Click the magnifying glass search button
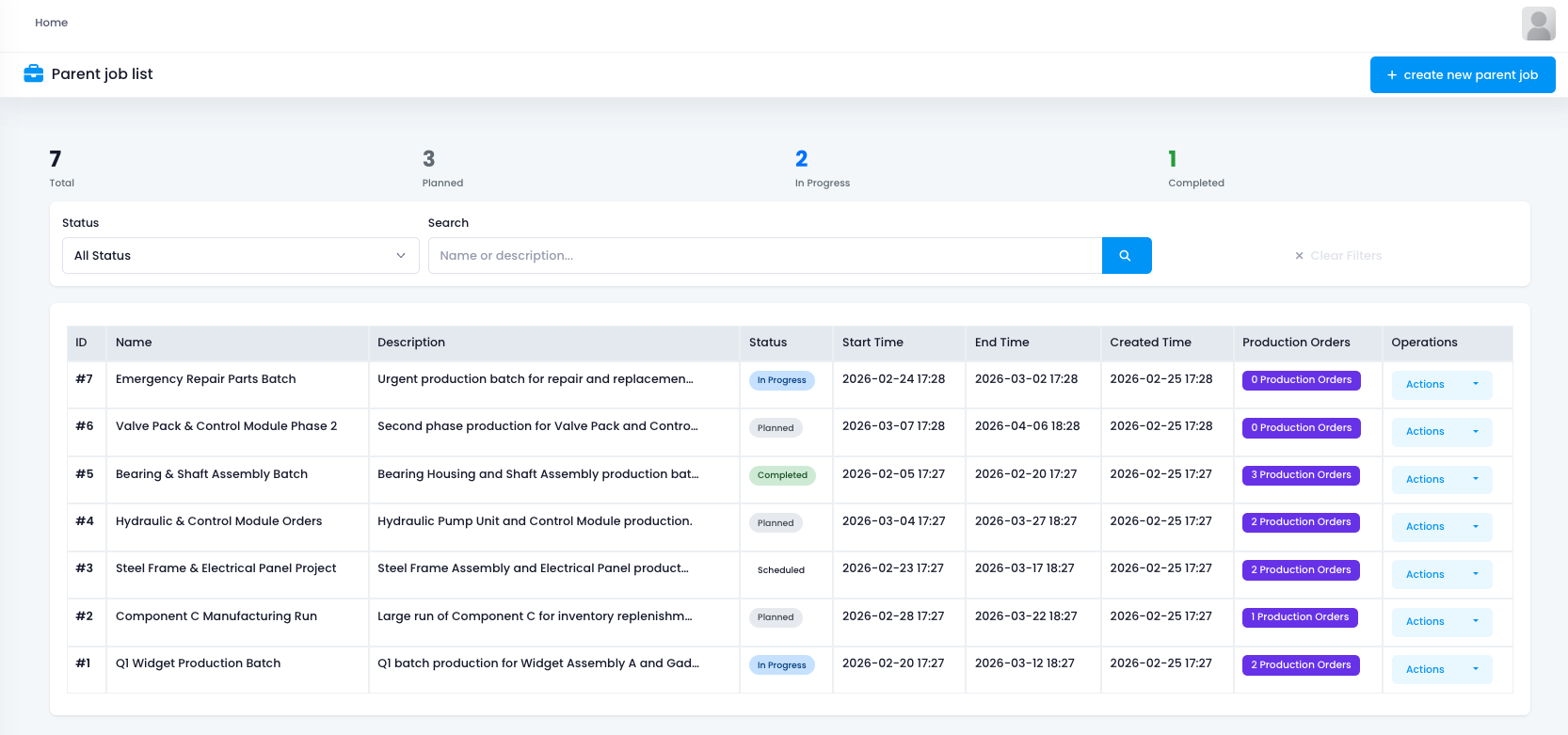Viewport: 1568px width, 735px height. 1126,256
